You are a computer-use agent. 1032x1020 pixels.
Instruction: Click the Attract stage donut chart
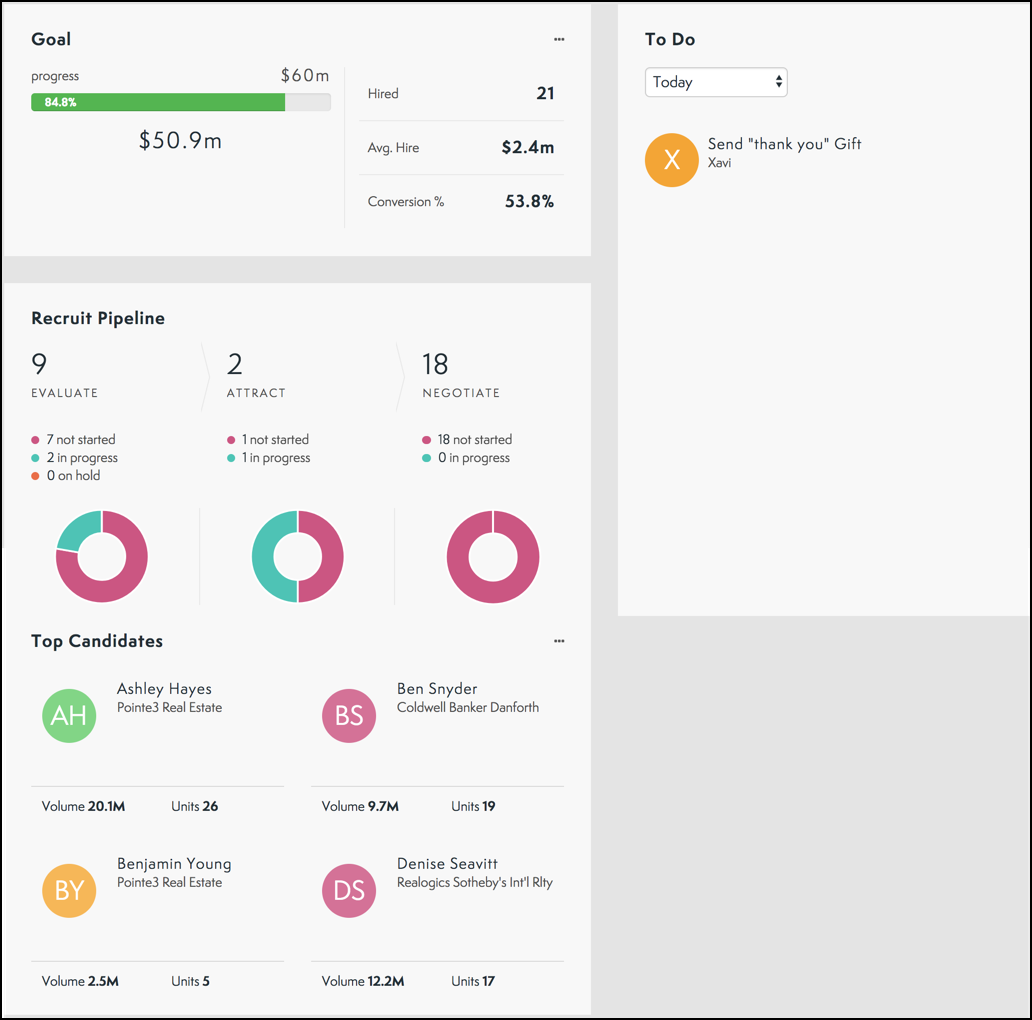coord(297,555)
